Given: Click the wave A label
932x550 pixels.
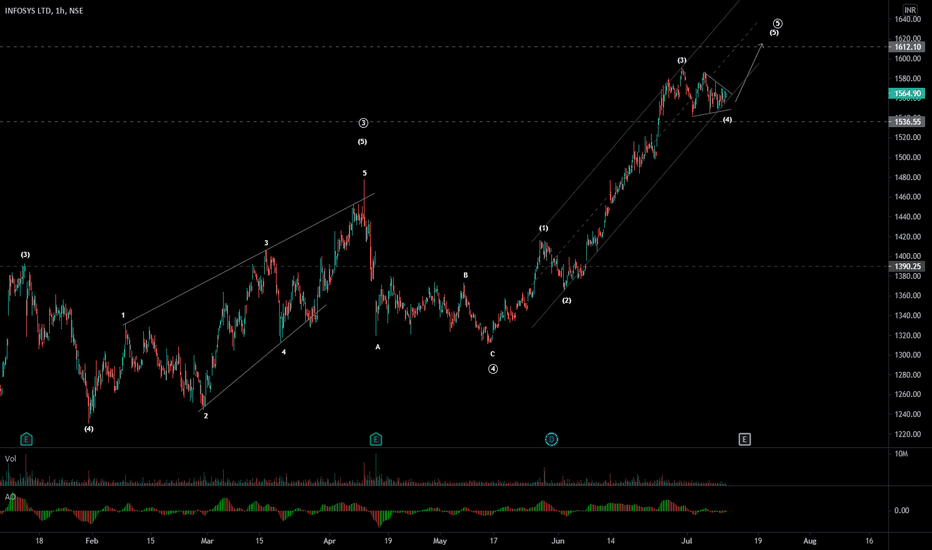Looking at the screenshot, I should (x=377, y=347).
